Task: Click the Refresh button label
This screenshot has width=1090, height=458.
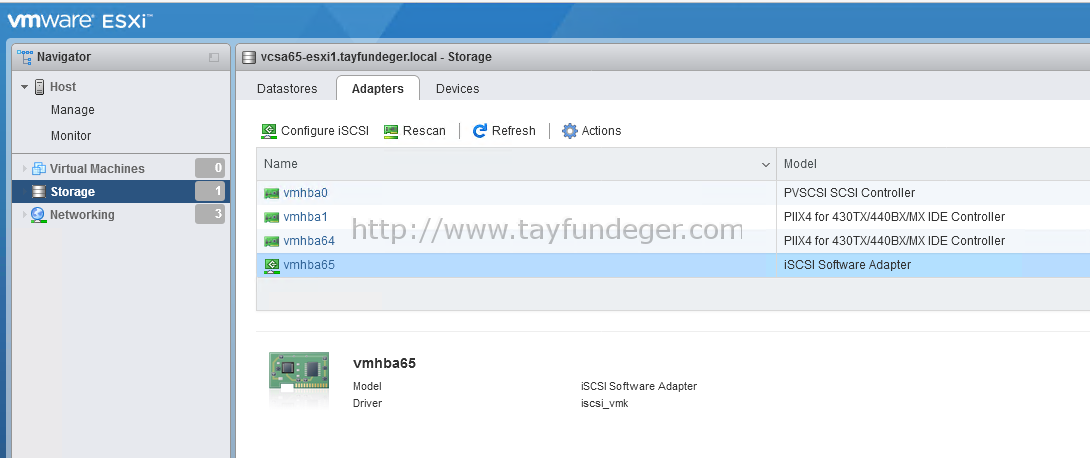Action: [x=514, y=131]
